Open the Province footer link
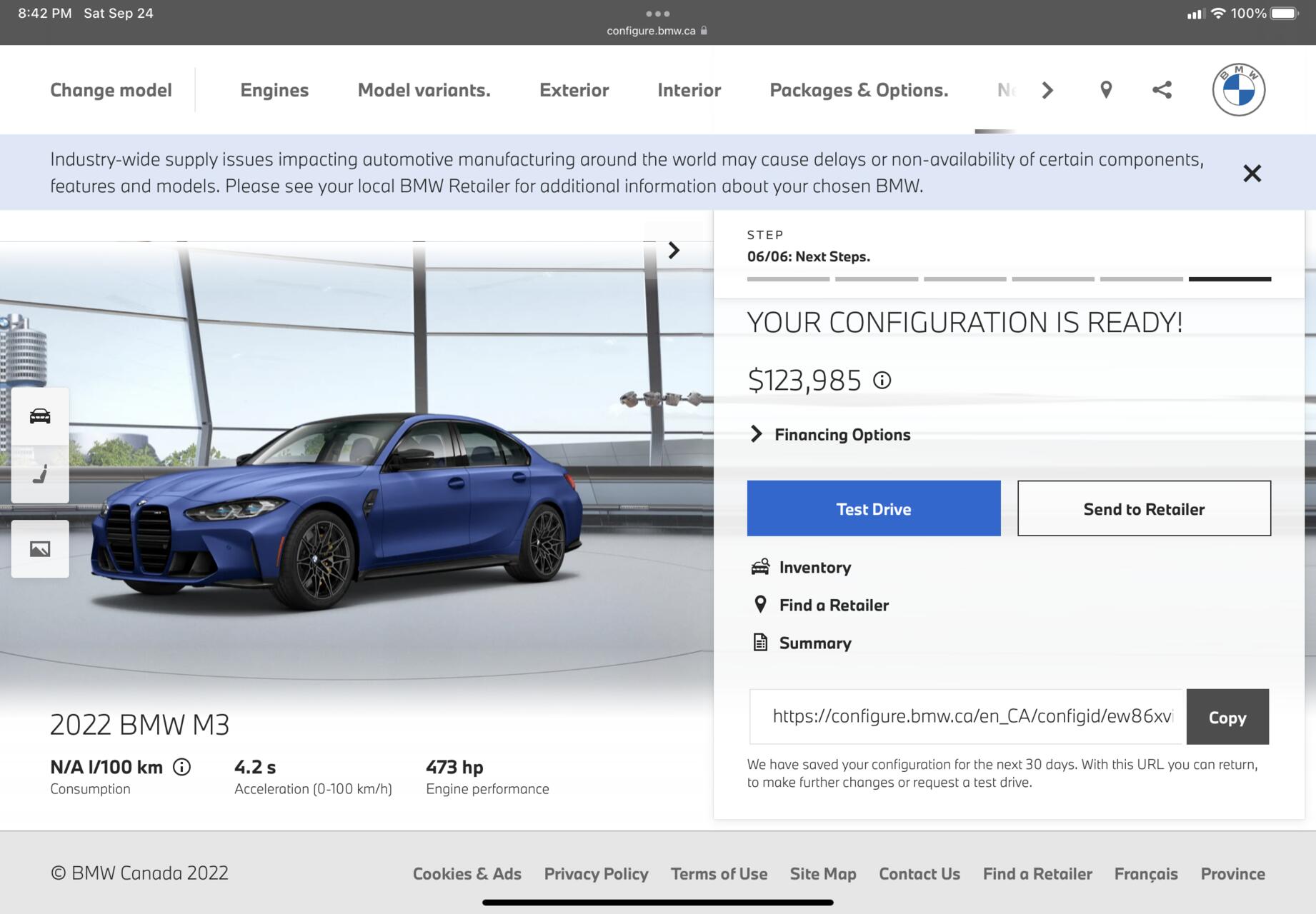This screenshot has height=914, width=1316. [1233, 873]
